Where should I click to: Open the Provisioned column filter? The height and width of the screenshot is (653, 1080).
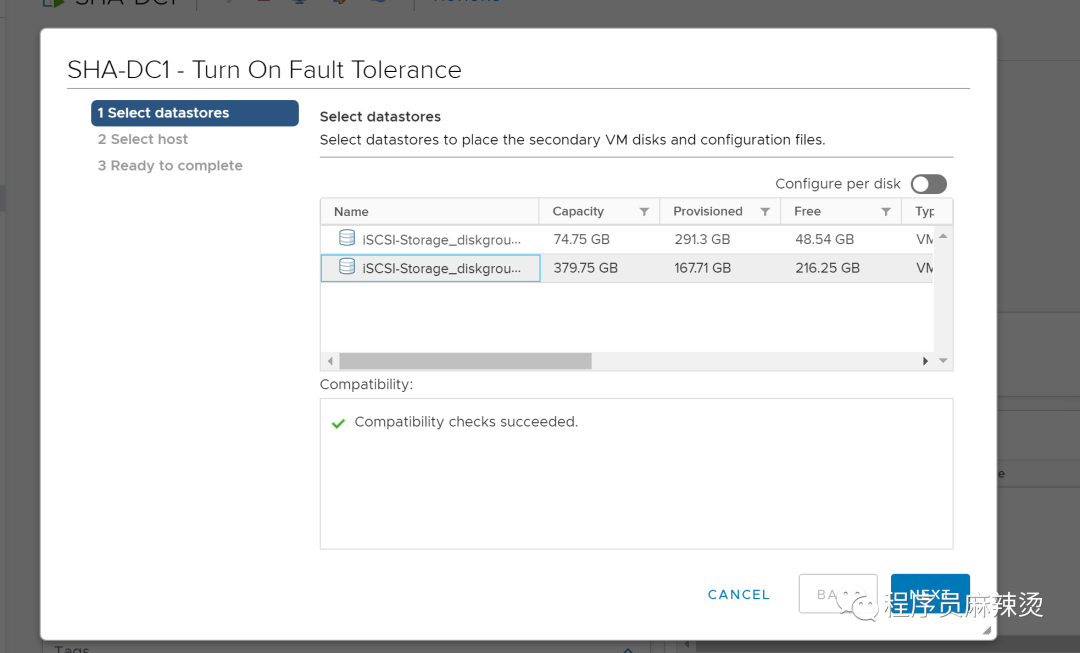[x=765, y=212]
